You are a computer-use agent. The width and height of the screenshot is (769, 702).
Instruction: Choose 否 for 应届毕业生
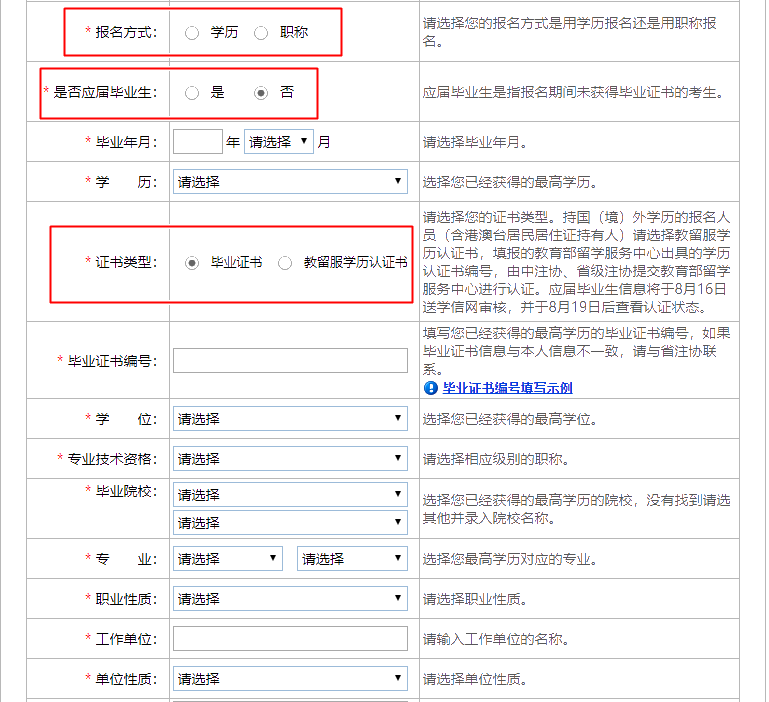point(262,93)
